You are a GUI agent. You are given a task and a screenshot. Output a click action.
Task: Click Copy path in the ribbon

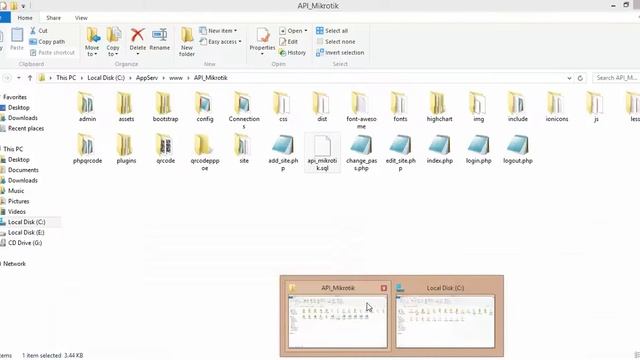47,42
